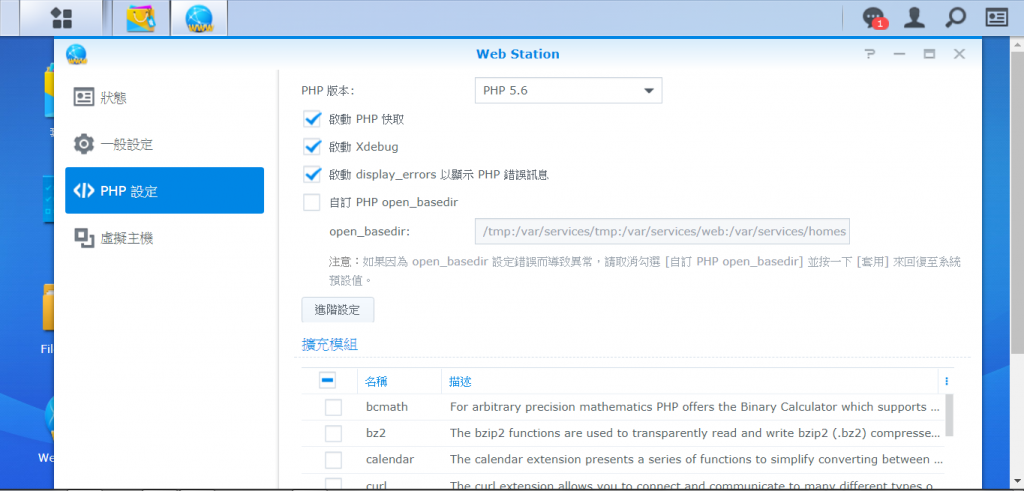
Task: Click bz2 description text
Action: coord(696,433)
